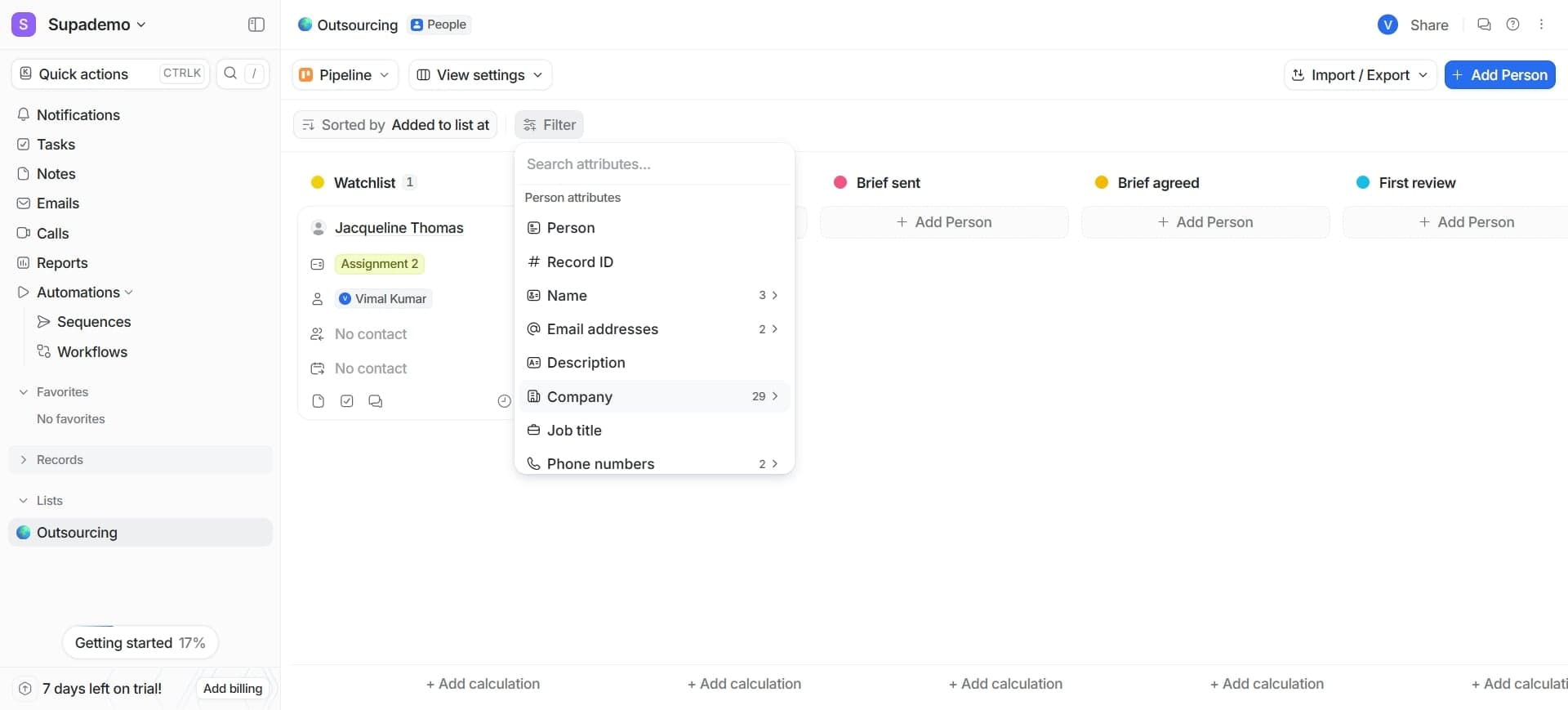The image size is (1568, 710).
Task: Click the Share button
Action: click(1429, 25)
